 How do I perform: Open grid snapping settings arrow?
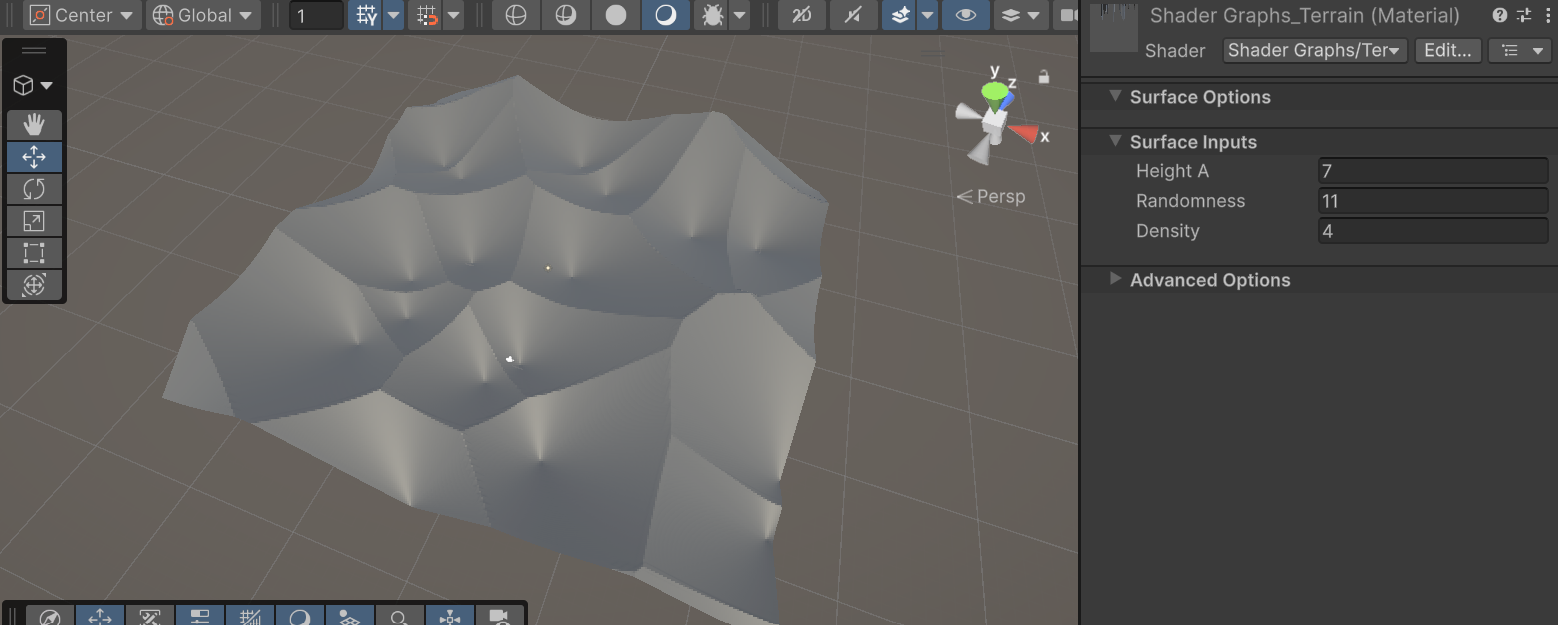pyautogui.click(x=454, y=15)
